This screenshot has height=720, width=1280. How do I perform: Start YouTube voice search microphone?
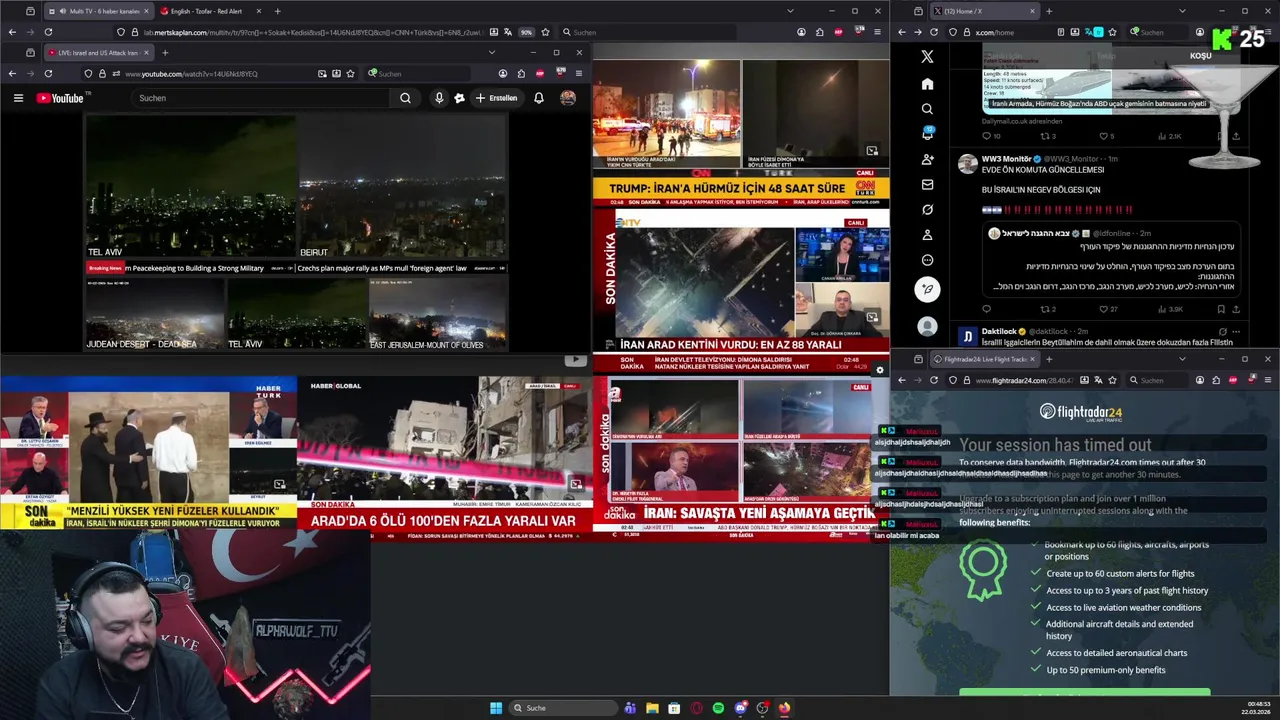pos(438,98)
